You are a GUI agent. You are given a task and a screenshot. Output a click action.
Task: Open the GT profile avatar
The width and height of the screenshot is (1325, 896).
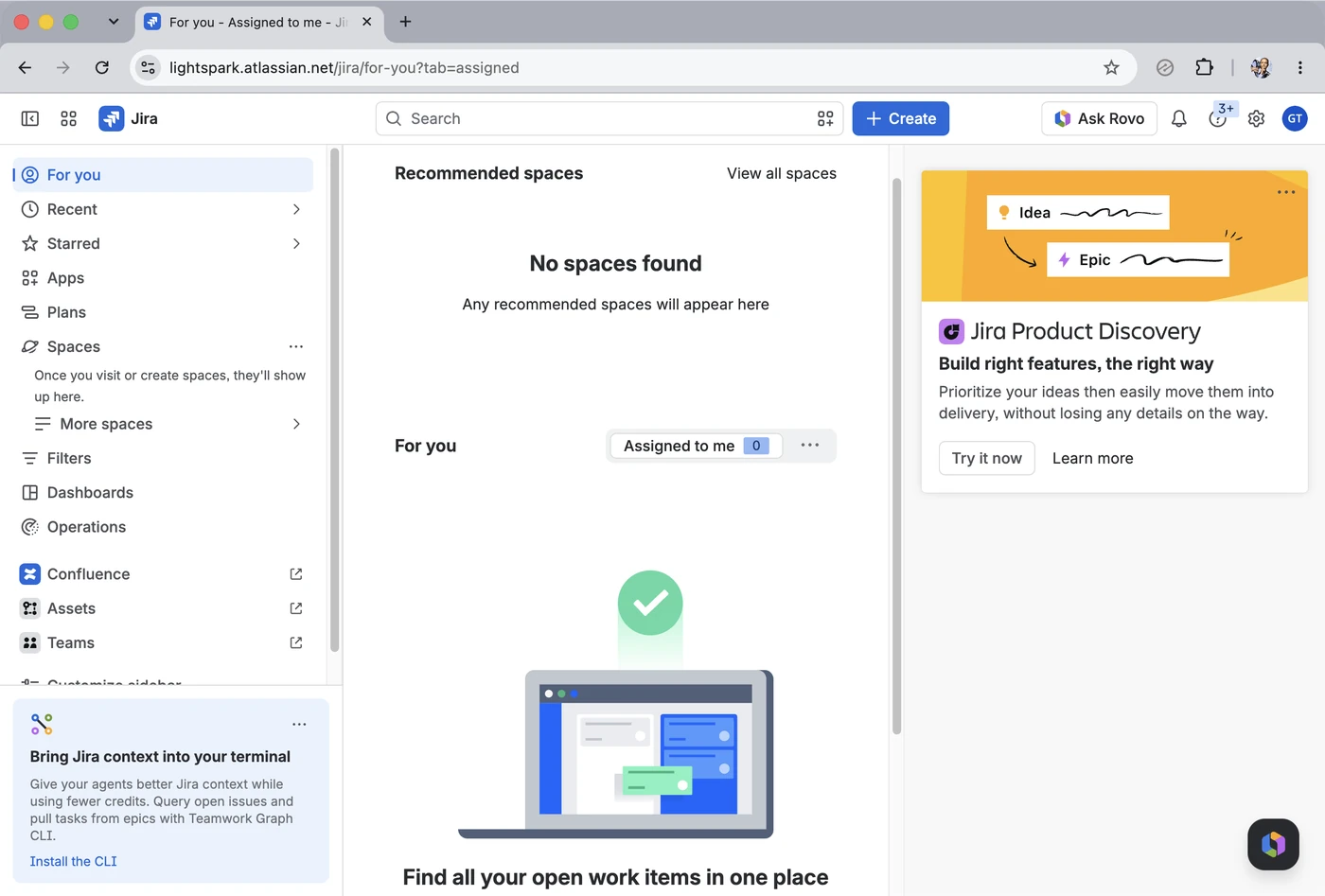[1295, 118]
